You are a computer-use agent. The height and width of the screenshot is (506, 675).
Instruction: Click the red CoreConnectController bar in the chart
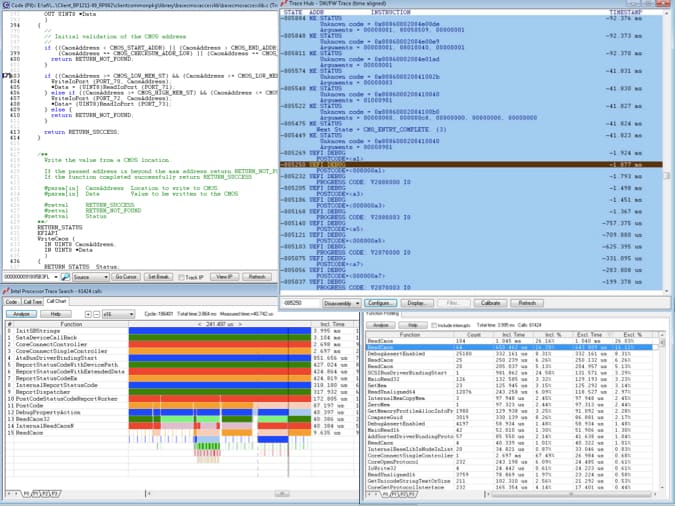pos(220,345)
